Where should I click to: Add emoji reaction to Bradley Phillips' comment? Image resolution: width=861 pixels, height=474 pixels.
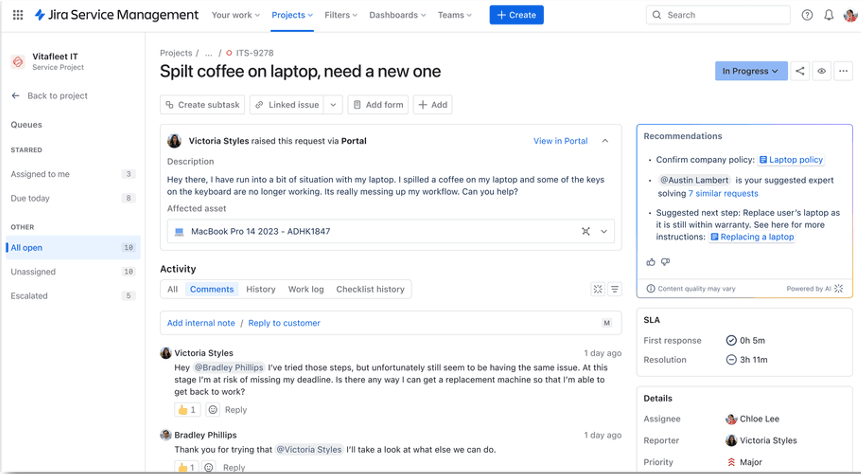[x=209, y=467]
